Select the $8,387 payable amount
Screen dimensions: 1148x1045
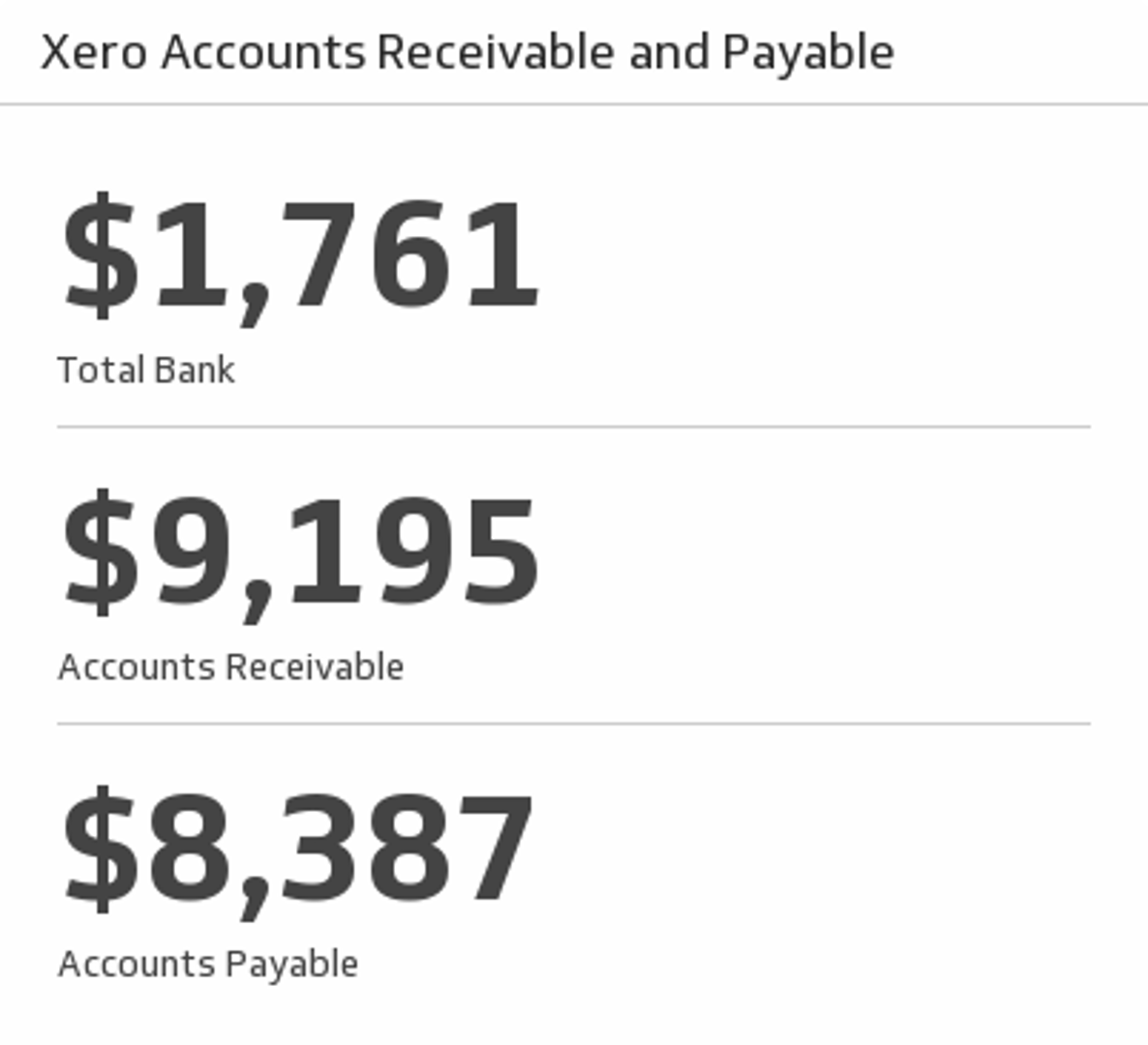click(x=298, y=850)
